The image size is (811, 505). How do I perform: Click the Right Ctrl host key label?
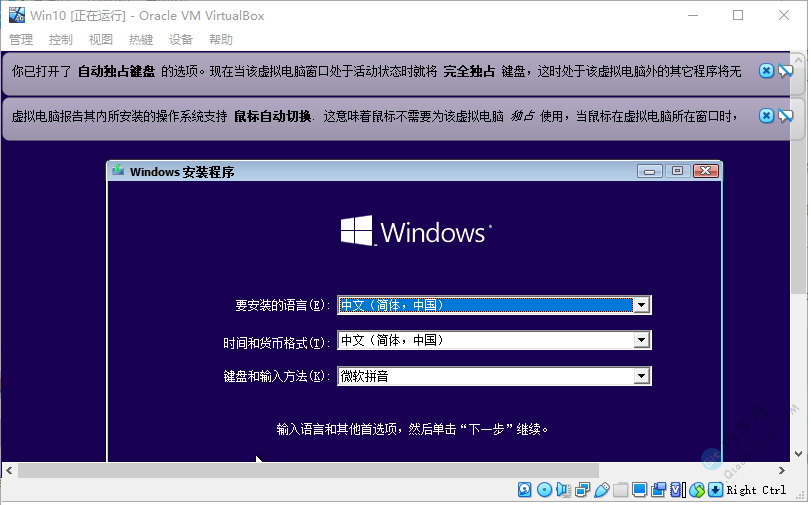click(756, 490)
